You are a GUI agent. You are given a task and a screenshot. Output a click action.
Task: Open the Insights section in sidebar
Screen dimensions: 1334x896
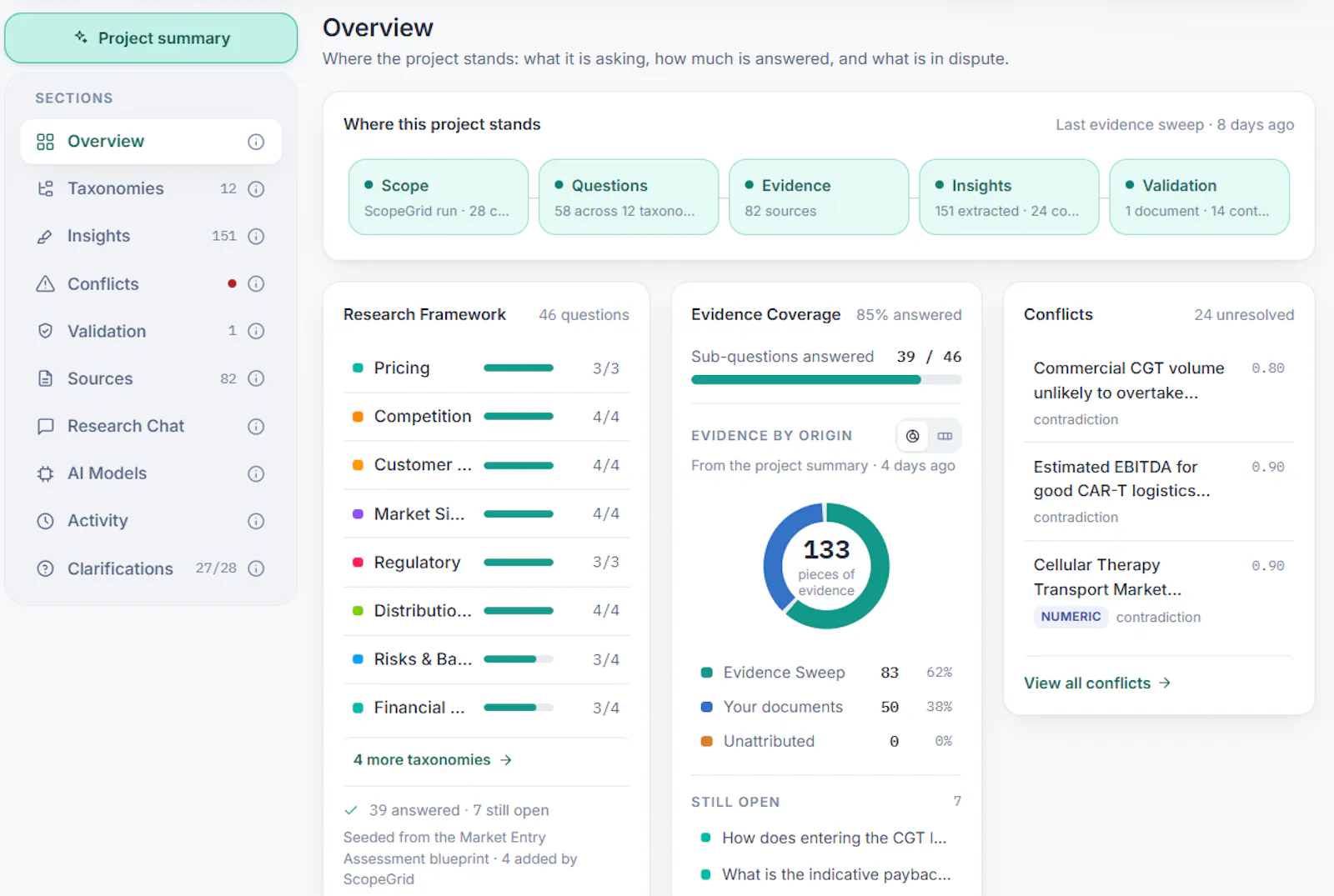tap(151, 236)
